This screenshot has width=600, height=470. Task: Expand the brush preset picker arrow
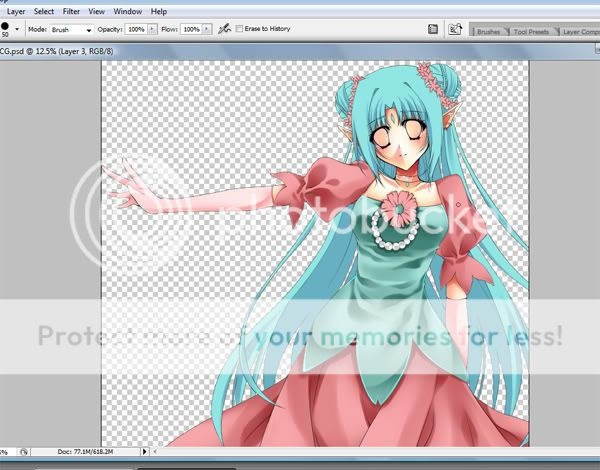coord(17,29)
